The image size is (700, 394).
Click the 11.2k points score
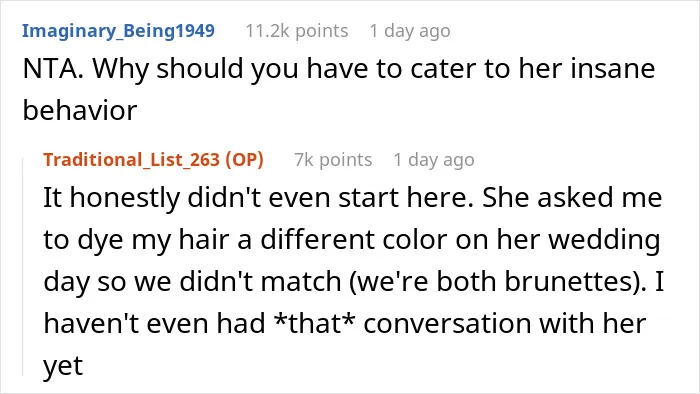click(x=297, y=31)
